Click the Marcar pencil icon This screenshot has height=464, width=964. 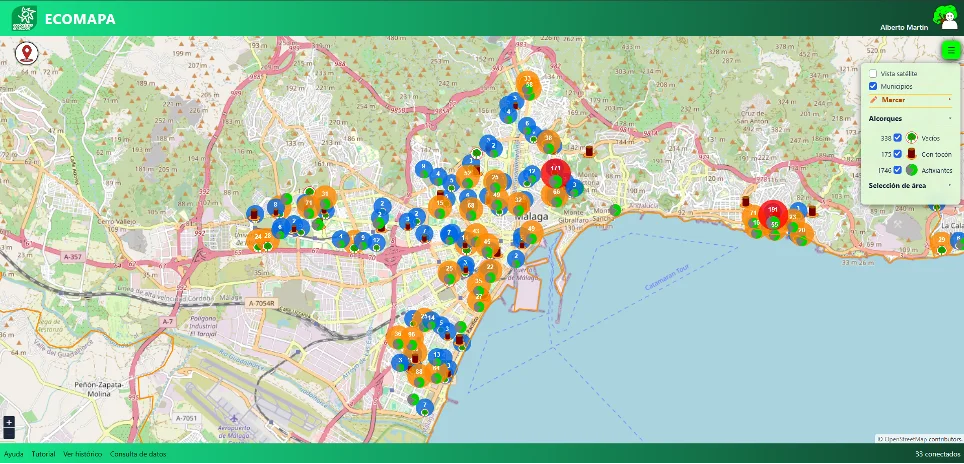(874, 100)
